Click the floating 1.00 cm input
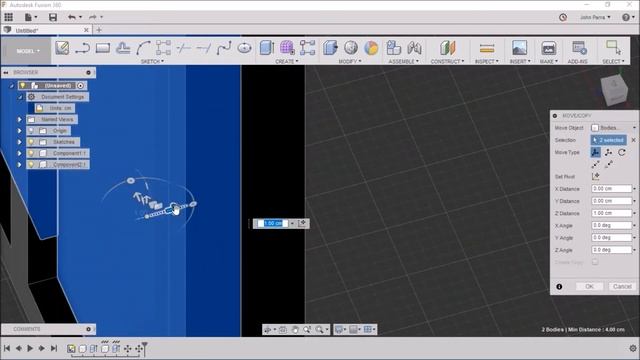The height and width of the screenshot is (360, 640). (273, 223)
